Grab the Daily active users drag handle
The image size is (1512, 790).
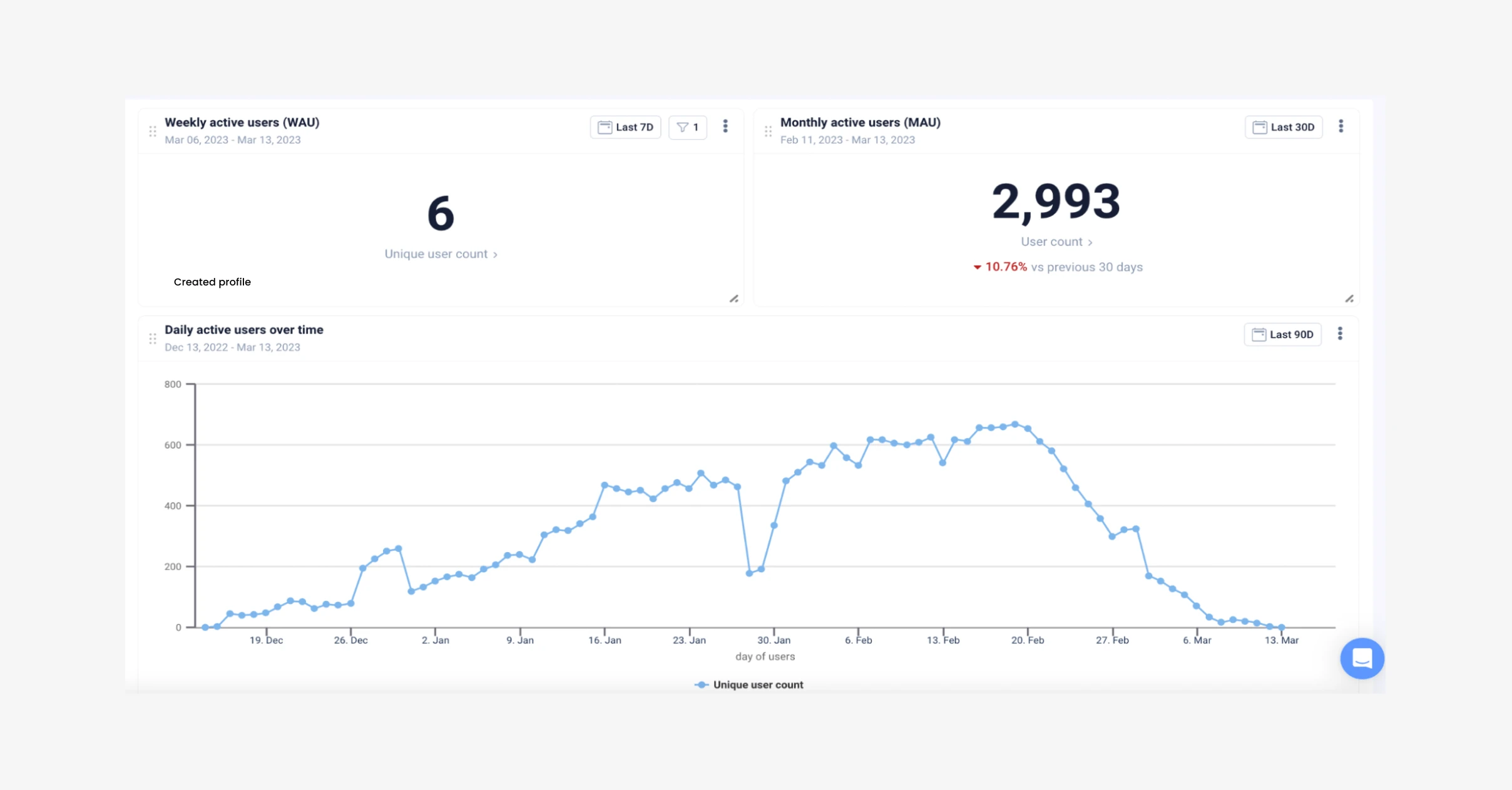(153, 339)
